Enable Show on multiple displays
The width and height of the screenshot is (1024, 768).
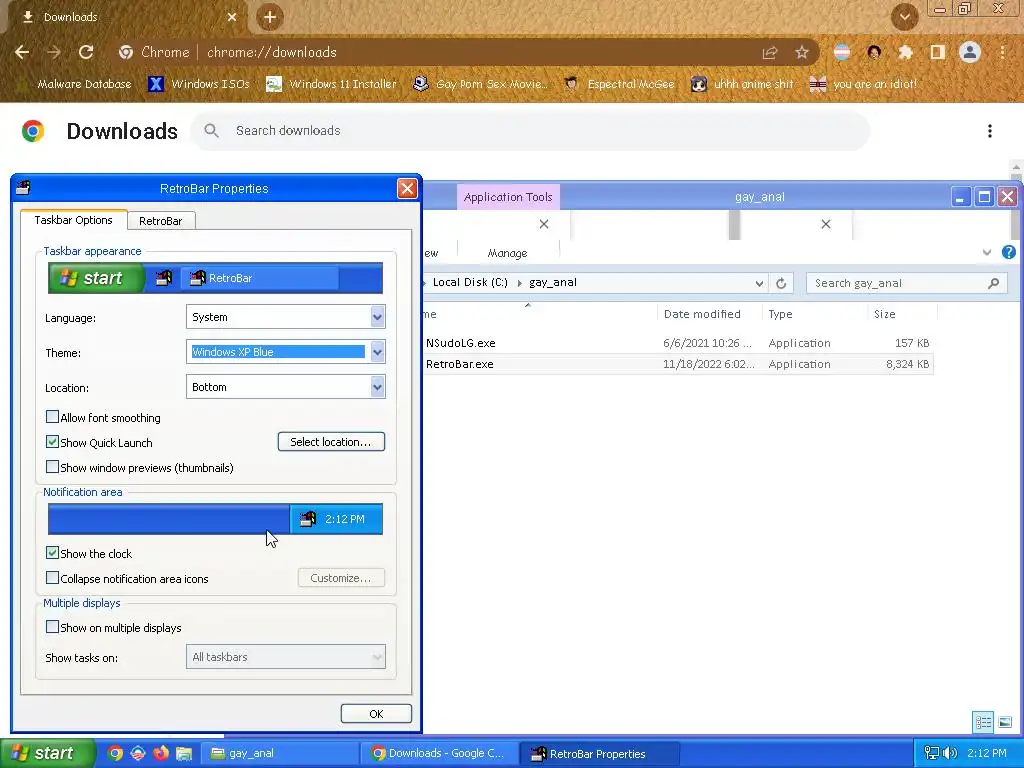[x=52, y=626]
